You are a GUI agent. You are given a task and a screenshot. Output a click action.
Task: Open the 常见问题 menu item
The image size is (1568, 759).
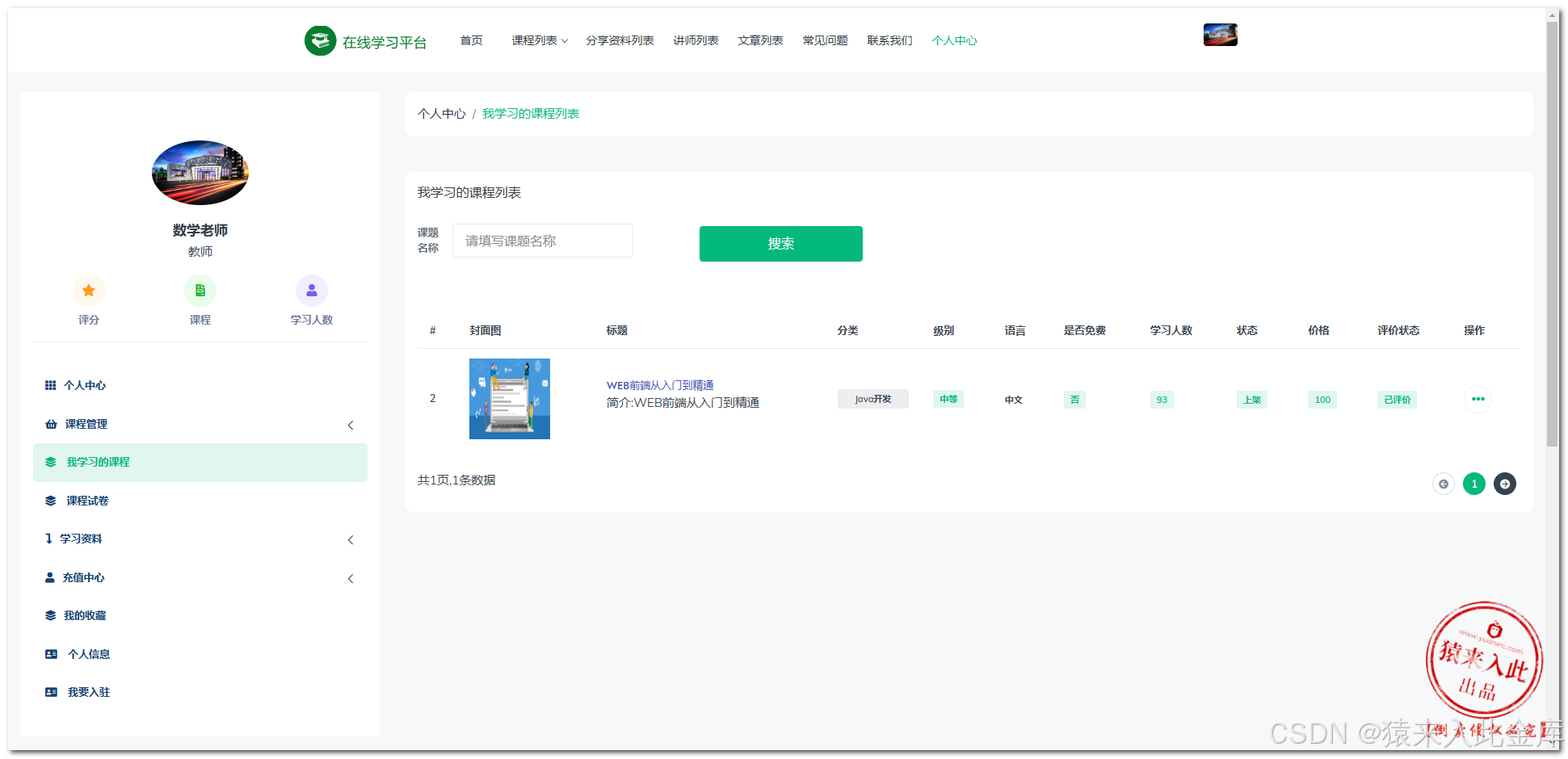point(825,40)
